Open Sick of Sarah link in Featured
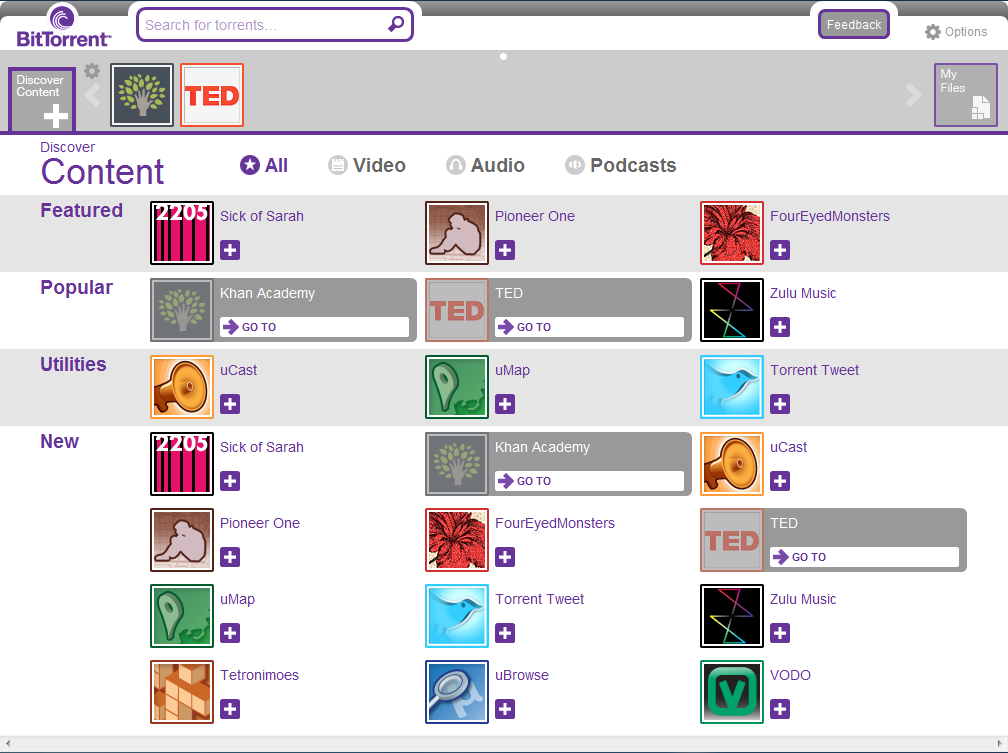Viewport: 1008px width, 753px height. point(262,216)
